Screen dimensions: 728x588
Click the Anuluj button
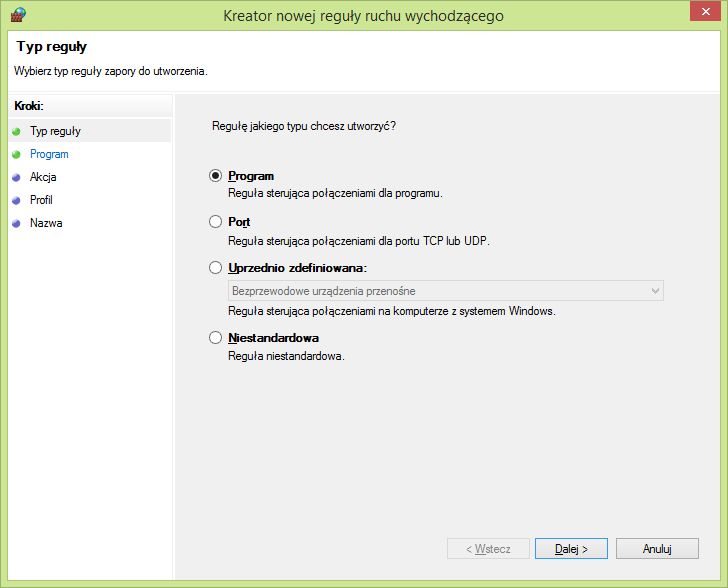pyautogui.click(x=657, y=549)
